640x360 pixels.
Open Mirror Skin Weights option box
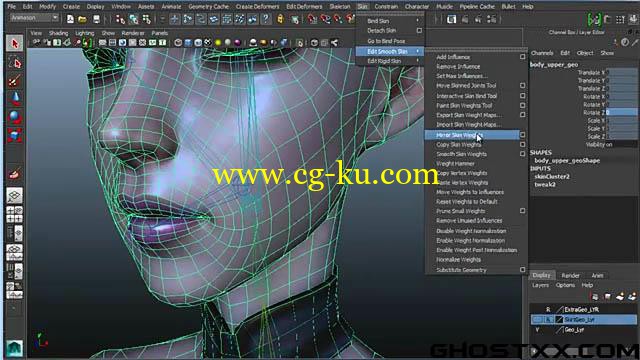pos(522,135)
